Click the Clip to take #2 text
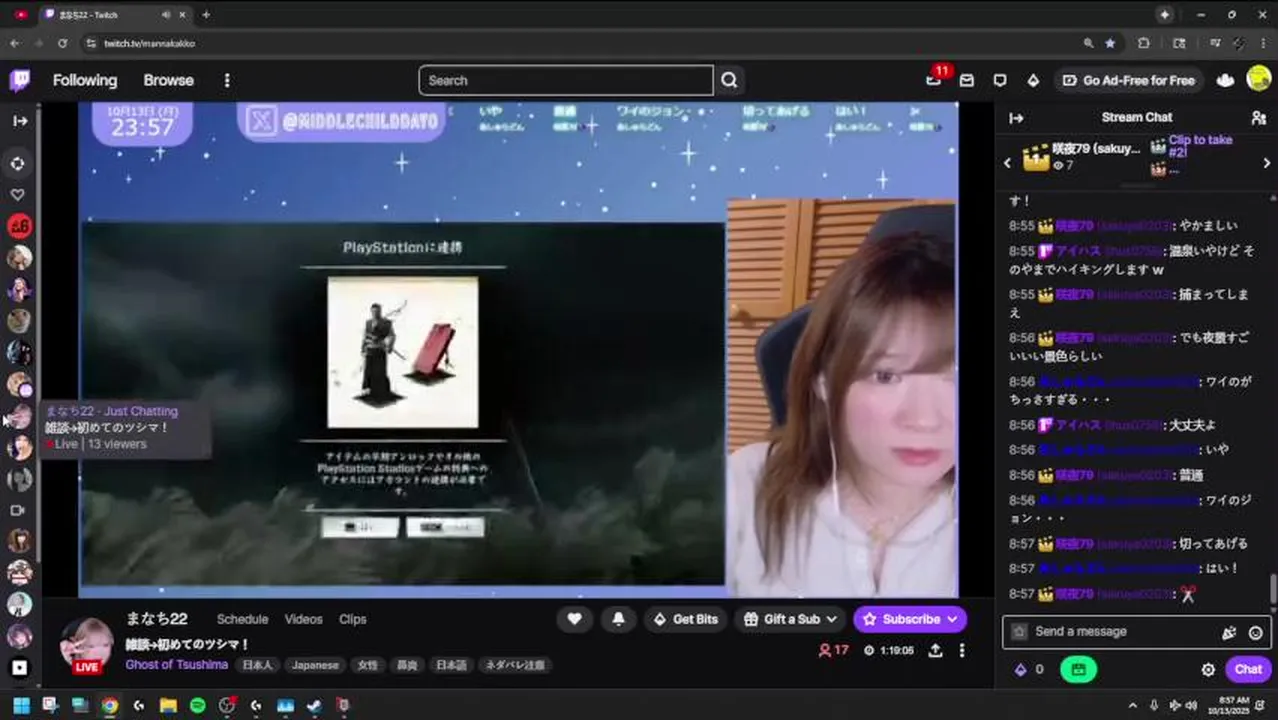The width and height of the screenshot is (1278, 720). coord(1200,146)
